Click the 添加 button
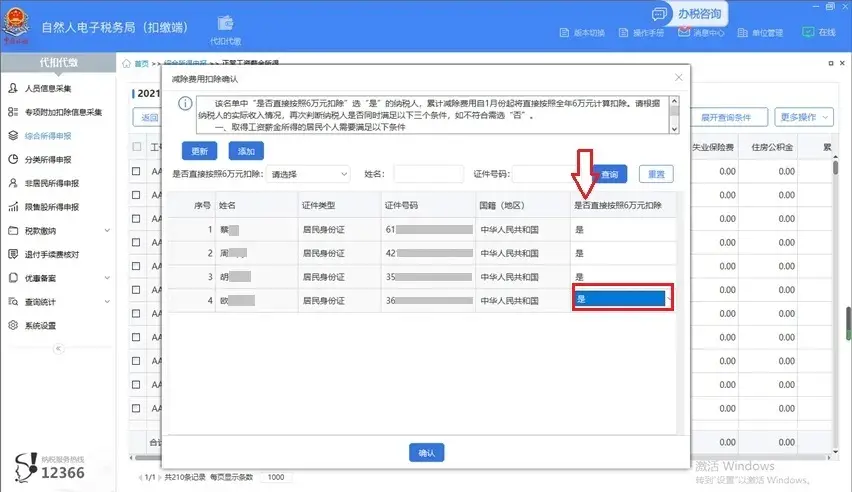 coord(246,151)
